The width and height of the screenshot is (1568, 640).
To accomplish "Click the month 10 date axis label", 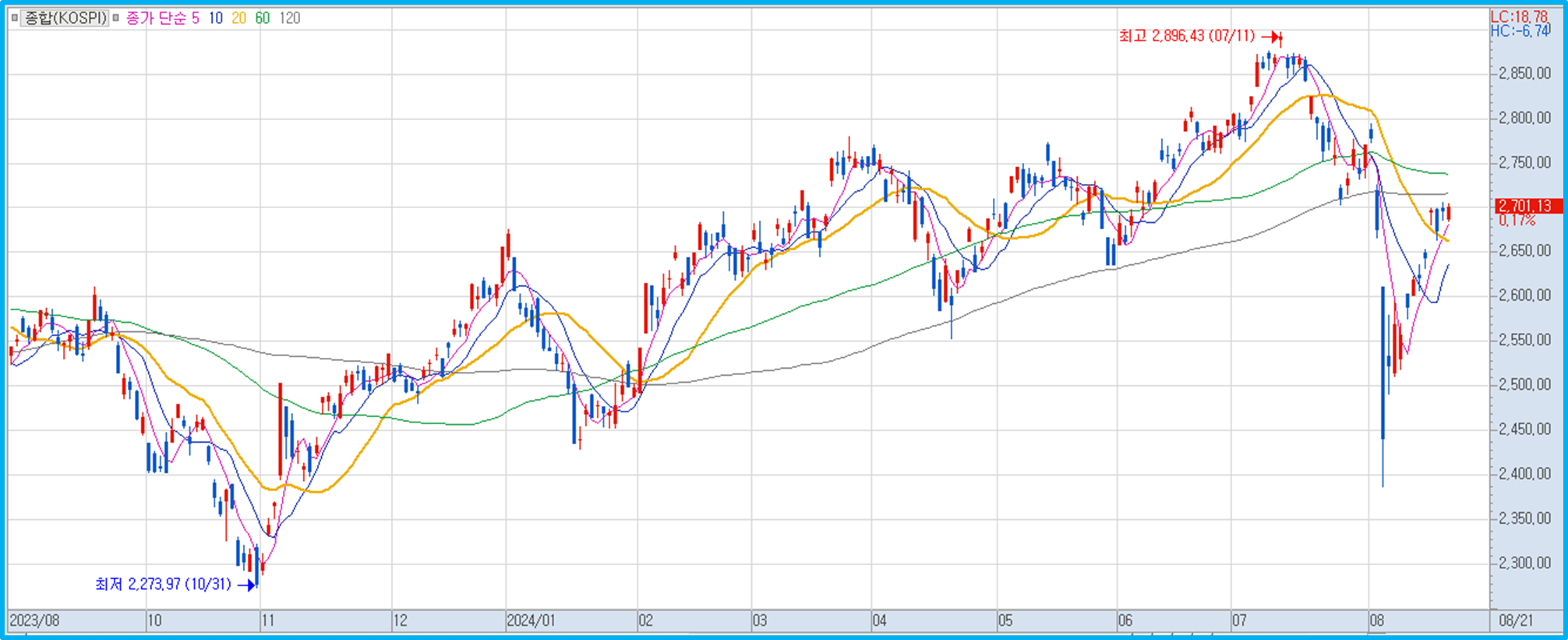I will coord(155,621).
